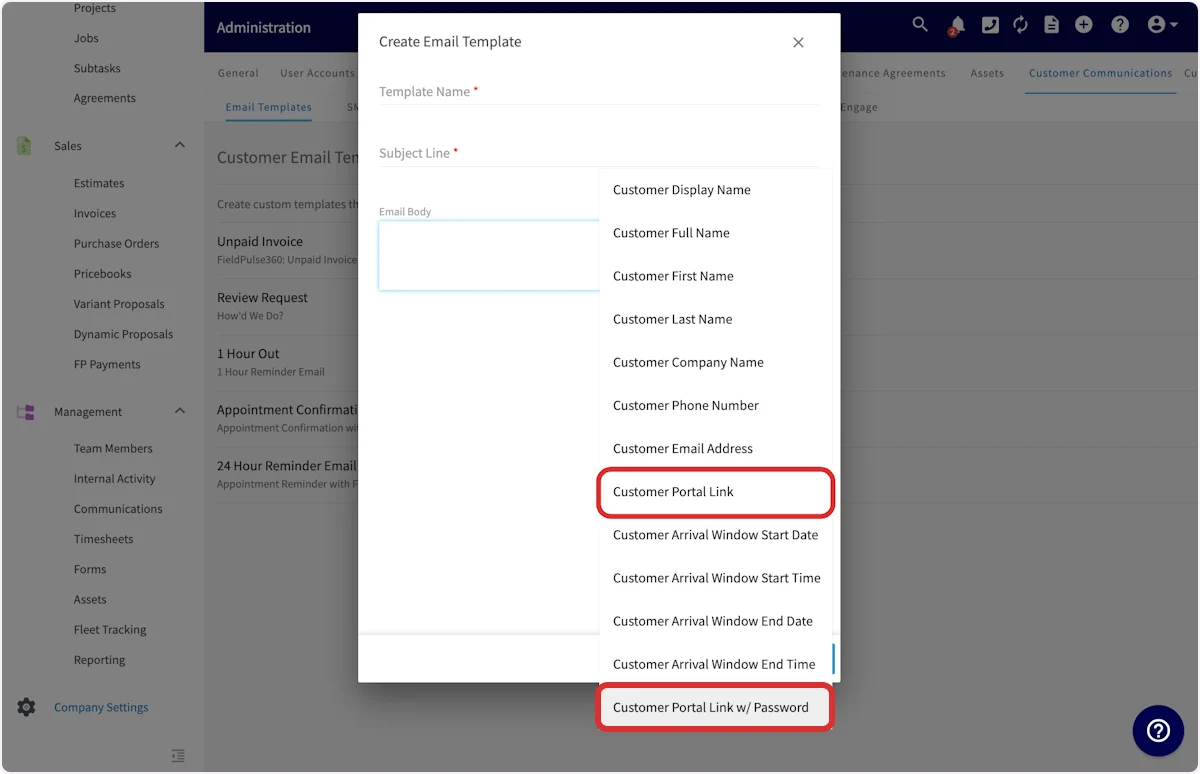Screen dimensions: 1200x774
Task: Switch to the User Accounts tab
Action: pyautogui.click(x=317, y=73)
